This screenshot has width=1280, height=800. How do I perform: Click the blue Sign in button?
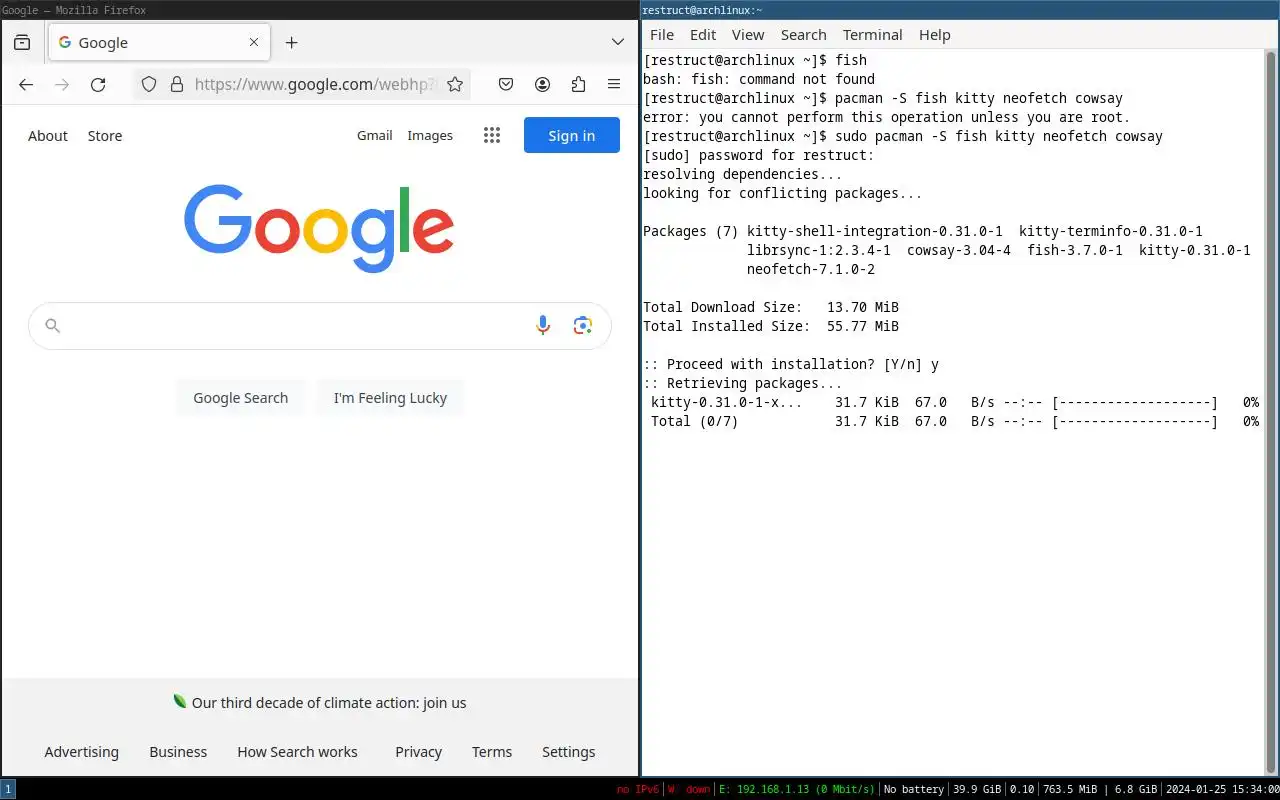click(x=572, y=135)
